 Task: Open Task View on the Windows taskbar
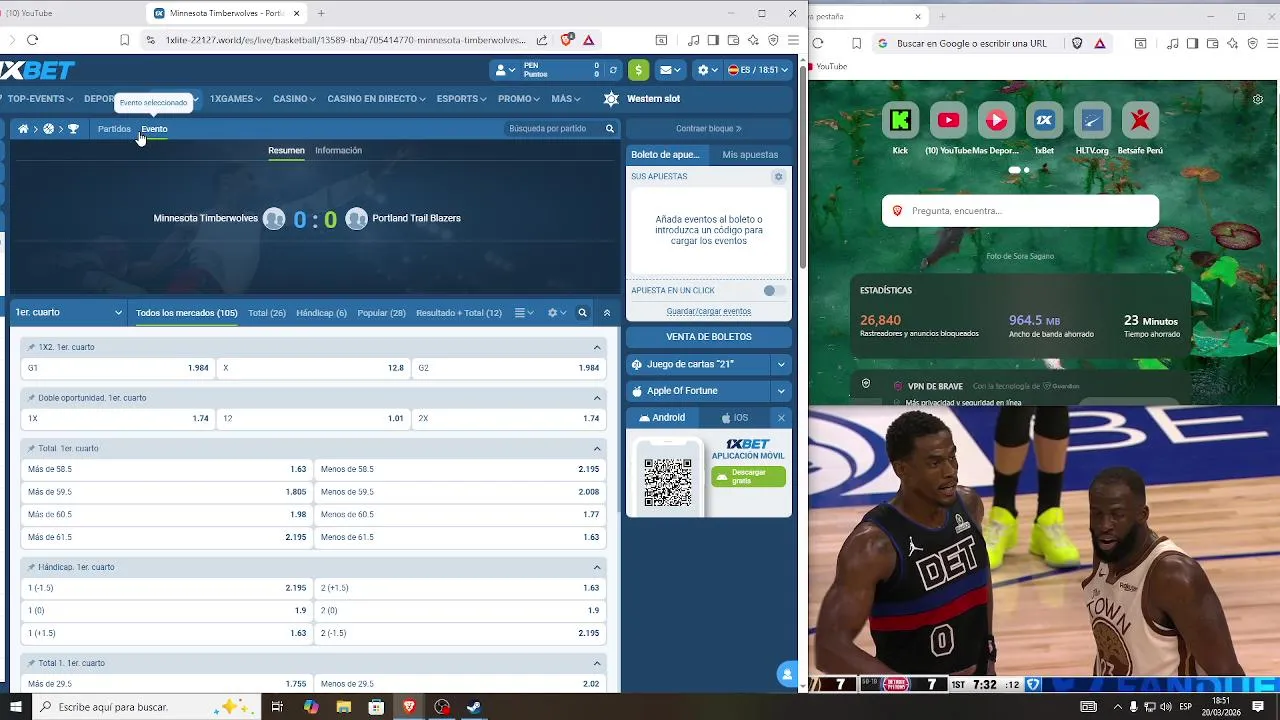point(277,707)
